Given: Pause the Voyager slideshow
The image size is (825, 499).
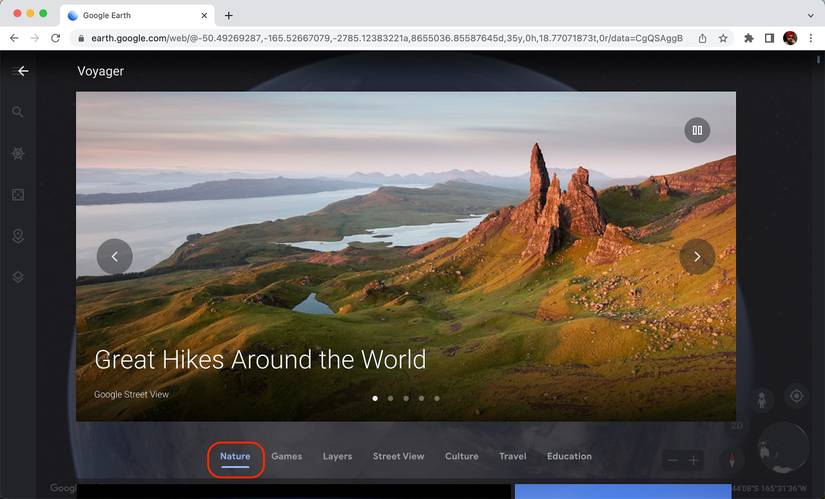Looking at the screenshot, I should (x=697, y=130).
